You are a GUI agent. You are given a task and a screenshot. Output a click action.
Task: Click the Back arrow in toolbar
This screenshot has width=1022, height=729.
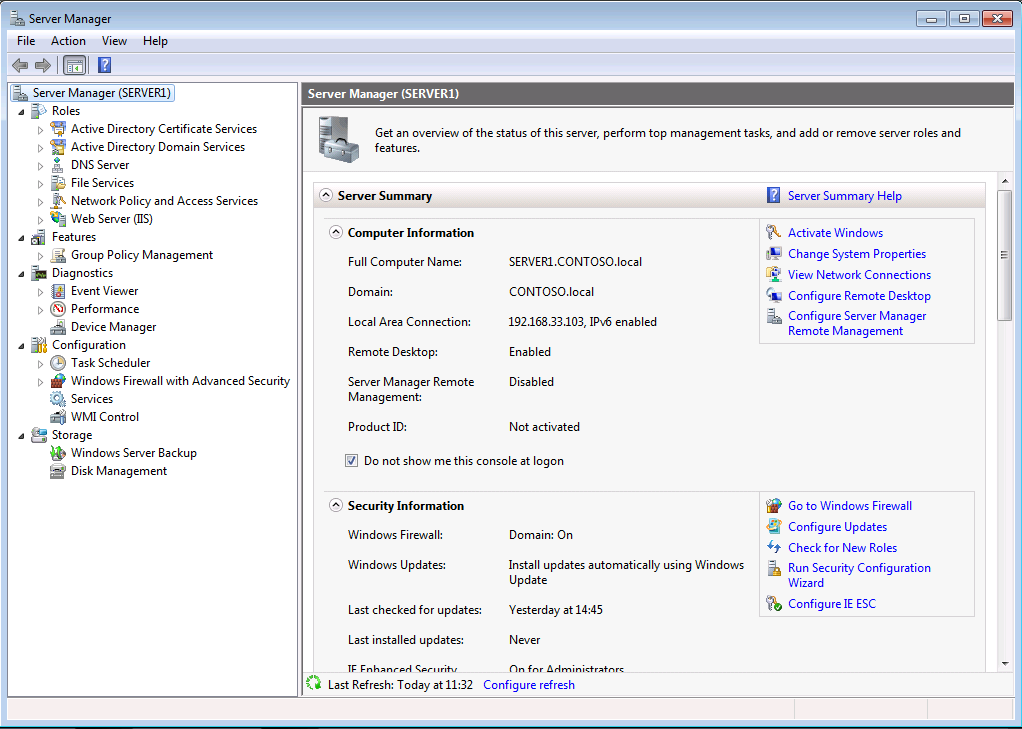(x=20, y=65)
